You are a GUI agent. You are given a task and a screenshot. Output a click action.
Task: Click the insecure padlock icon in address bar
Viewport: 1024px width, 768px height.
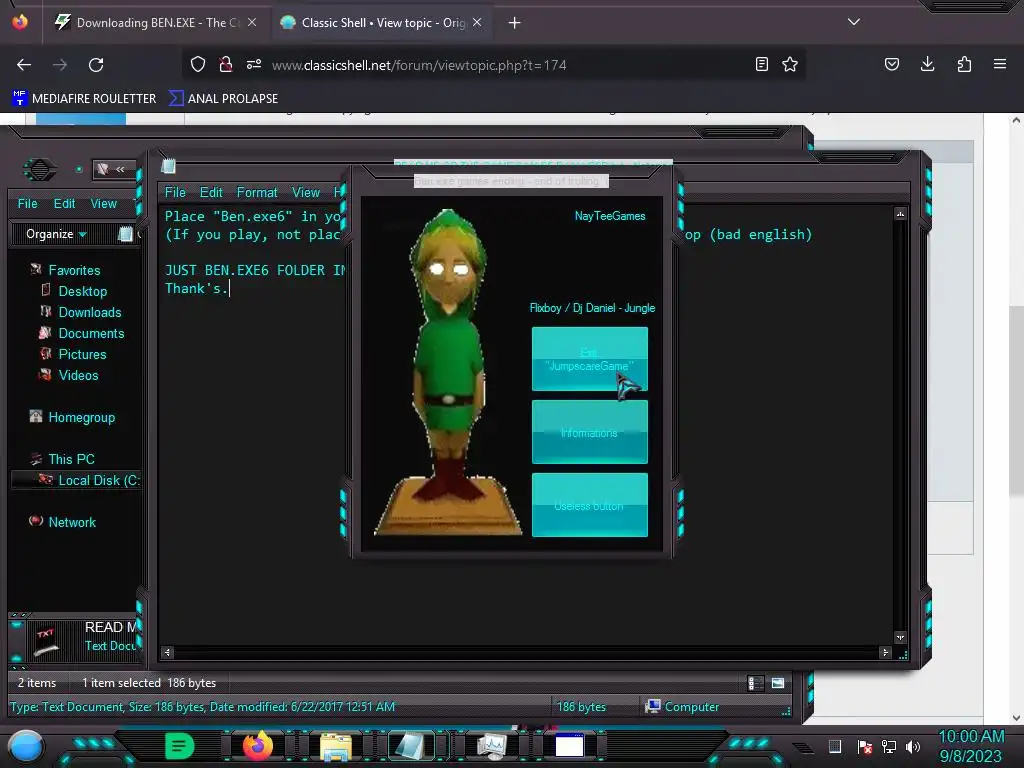coord(226,64)
